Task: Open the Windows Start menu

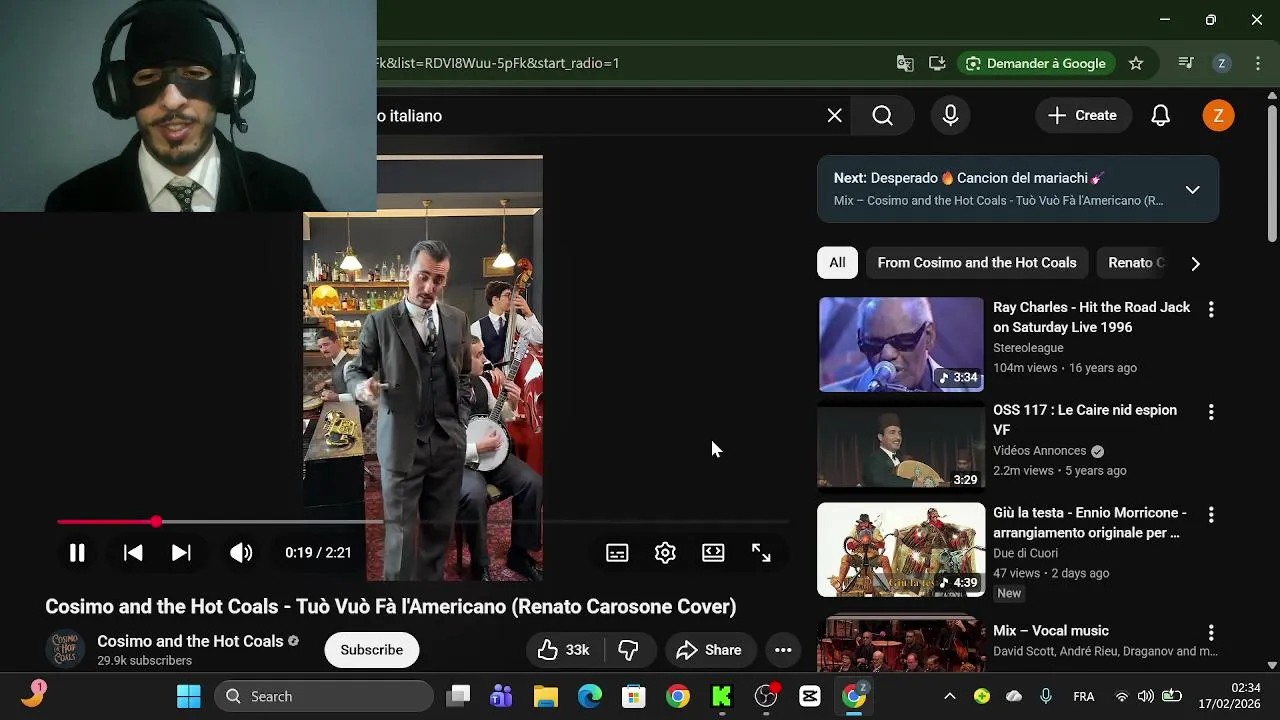Action: 188,696
